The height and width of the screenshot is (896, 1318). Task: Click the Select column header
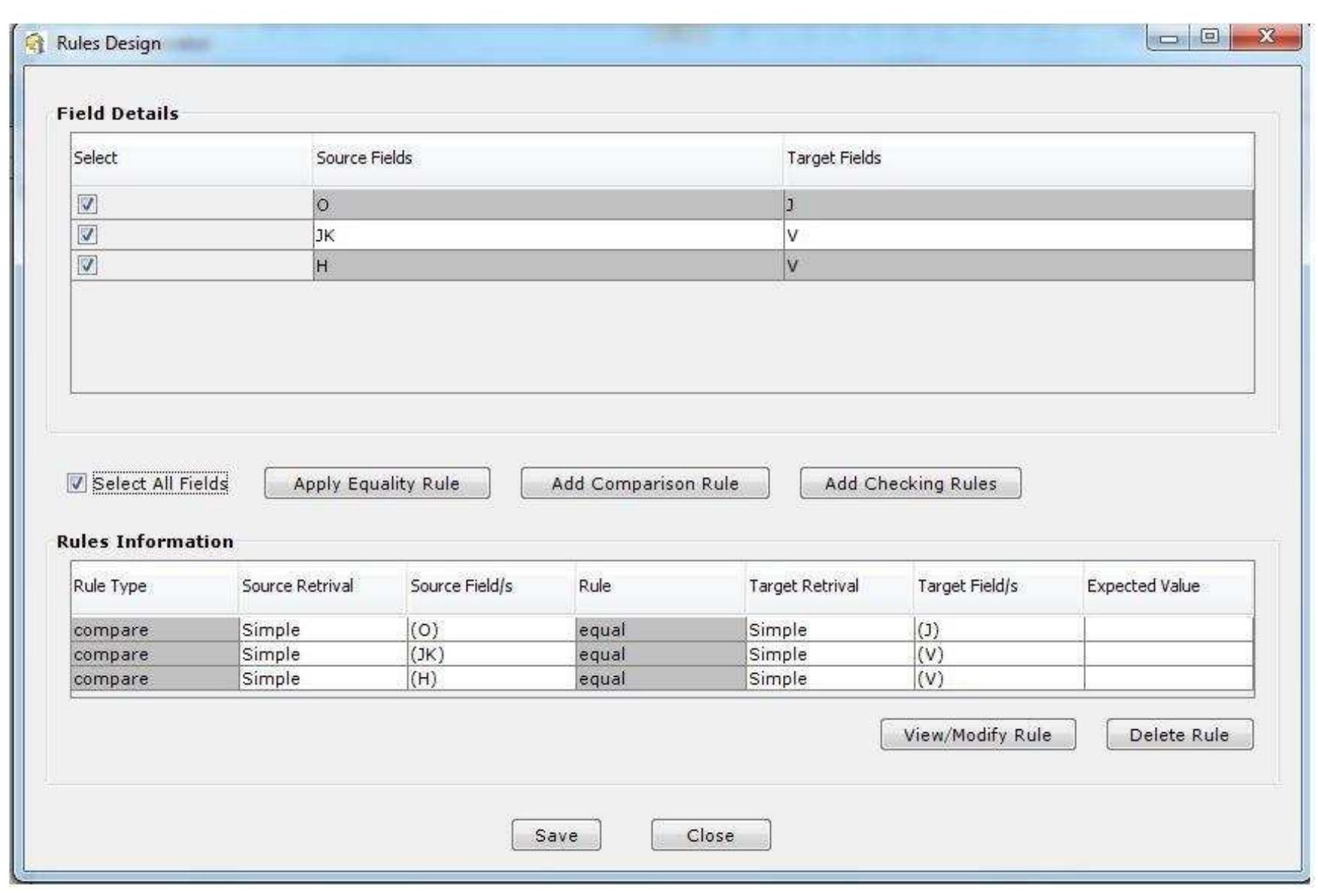[x=192, y=159]
